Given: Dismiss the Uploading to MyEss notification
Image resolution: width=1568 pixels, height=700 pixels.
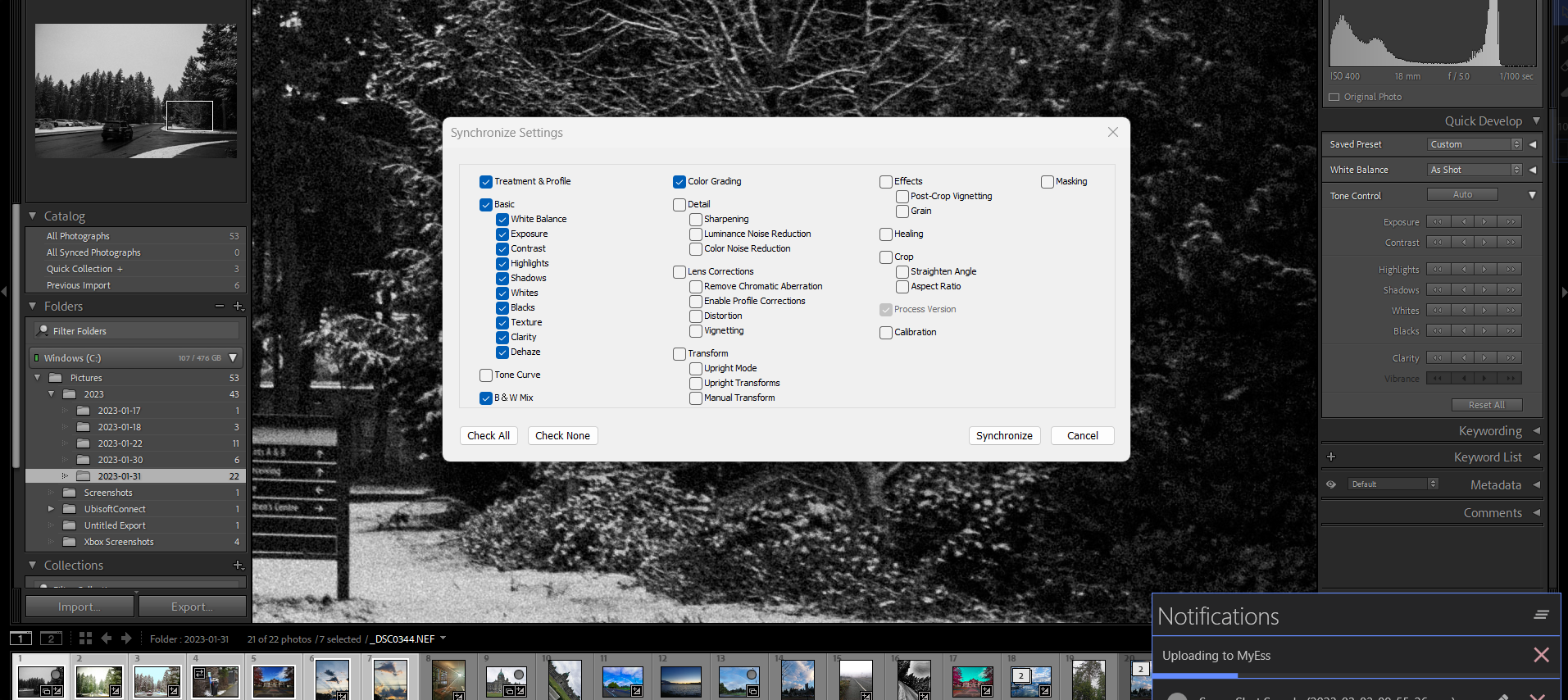Looking at the screenshot, I should click(x=1541, y=655).
